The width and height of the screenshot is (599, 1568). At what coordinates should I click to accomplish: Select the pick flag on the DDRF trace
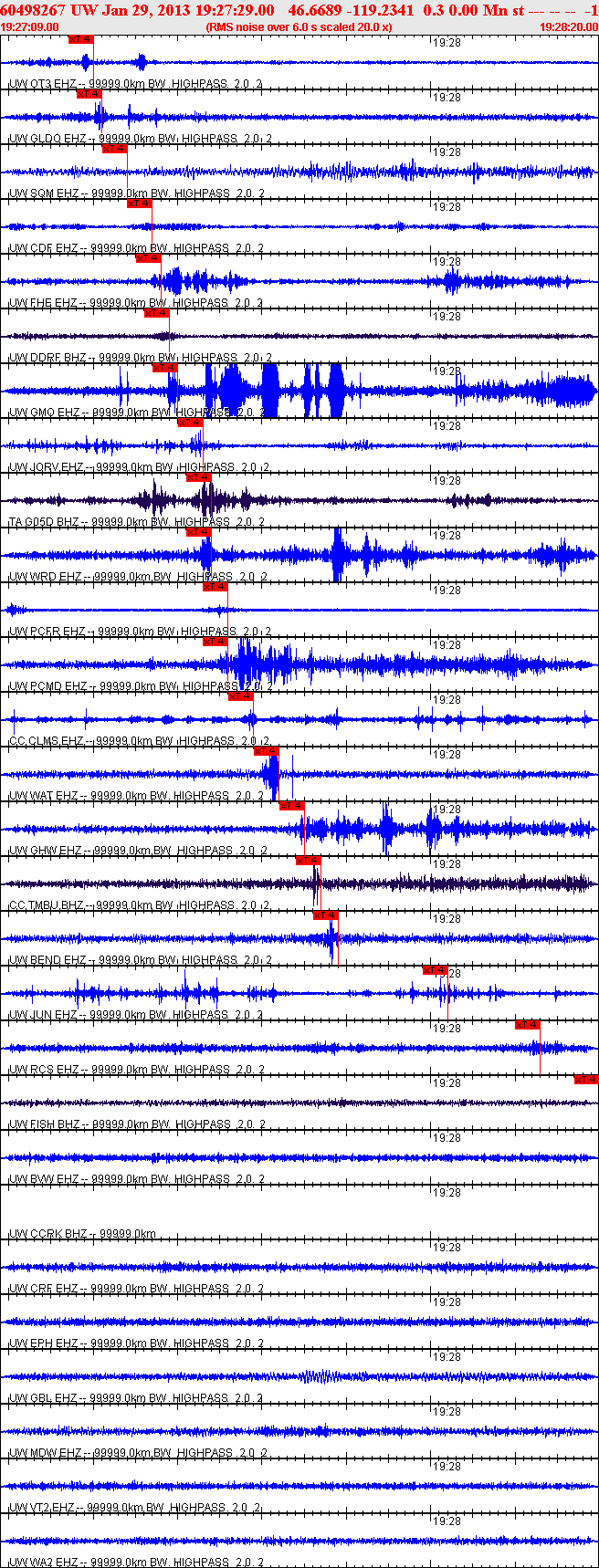[x=156, y=313]
